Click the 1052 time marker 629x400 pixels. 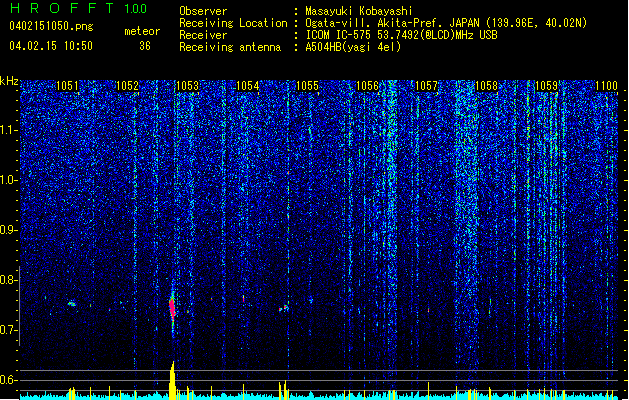point(127,86)
